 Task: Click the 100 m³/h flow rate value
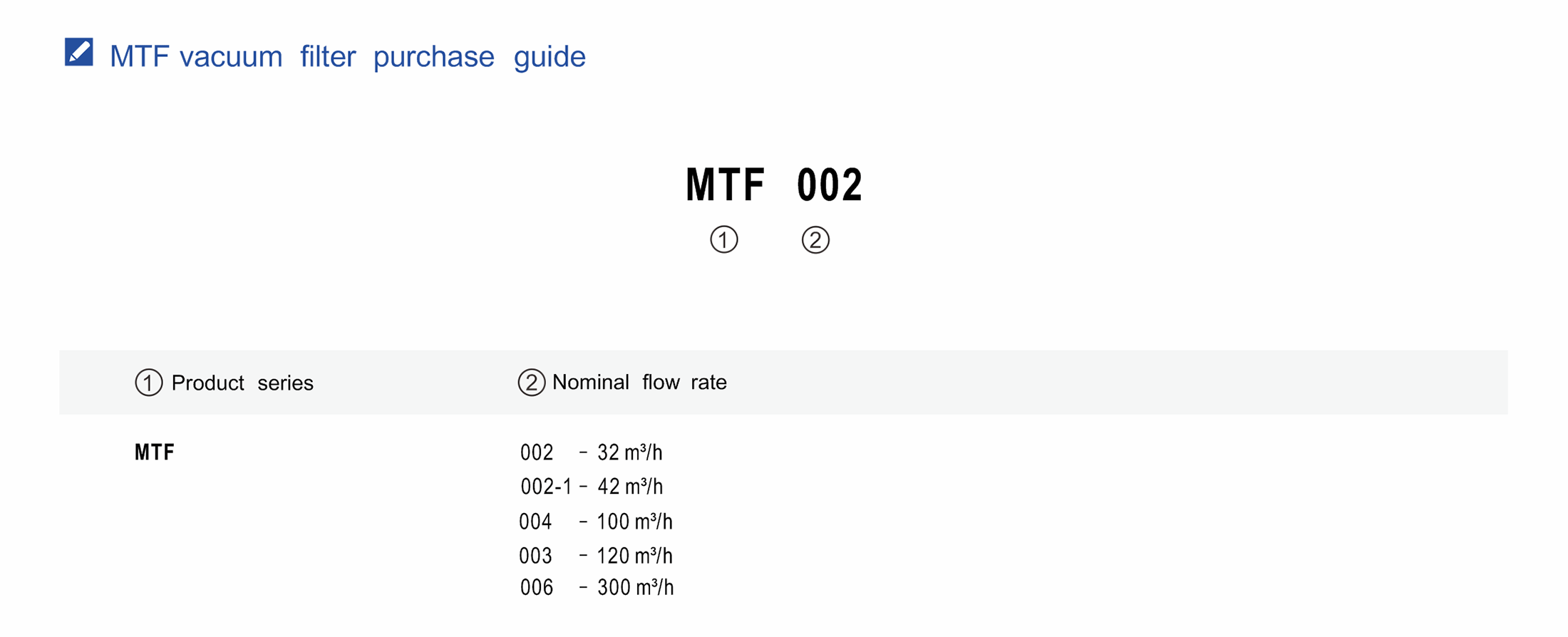[x=634, y=522]
